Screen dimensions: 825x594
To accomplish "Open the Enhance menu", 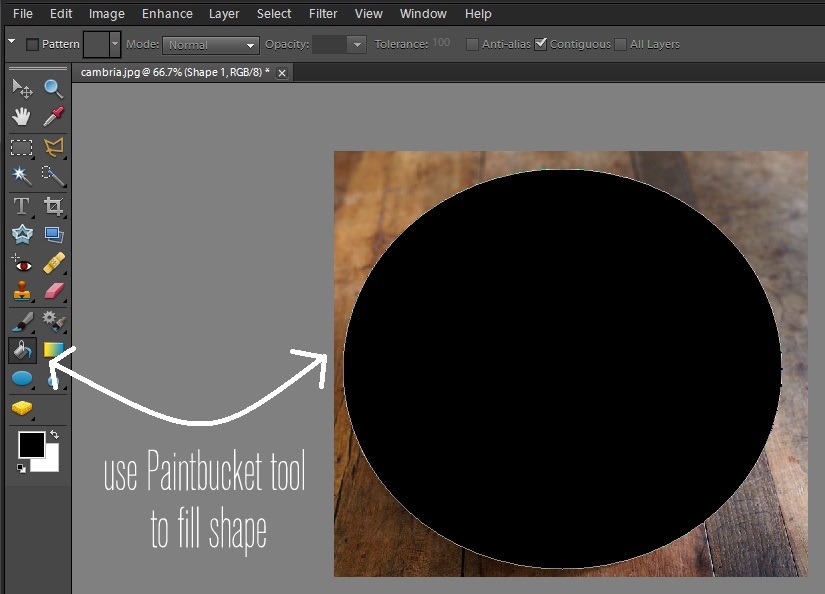I will coord(167,14).
